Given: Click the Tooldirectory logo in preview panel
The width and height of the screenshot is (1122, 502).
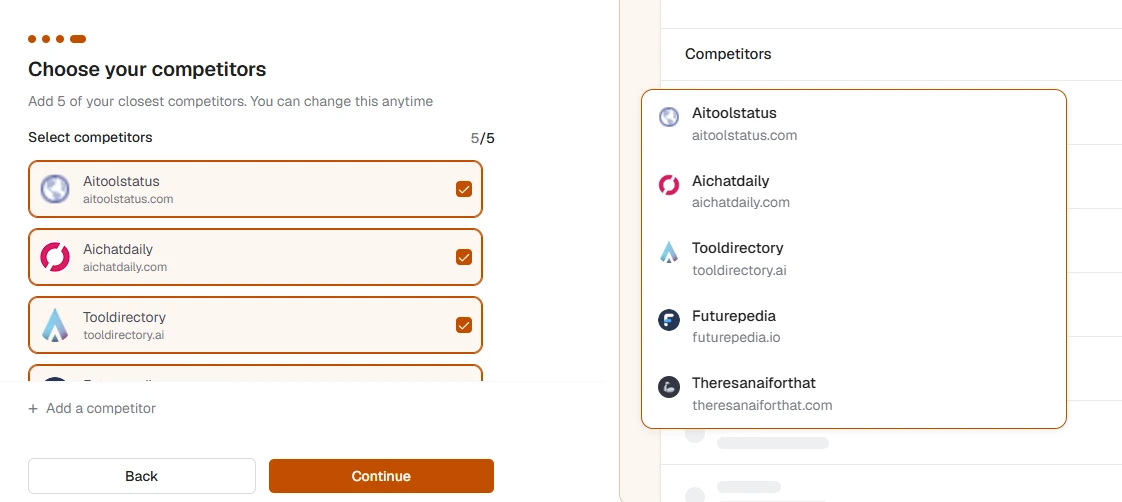Looking at the screenshot, I should point(668,252).
